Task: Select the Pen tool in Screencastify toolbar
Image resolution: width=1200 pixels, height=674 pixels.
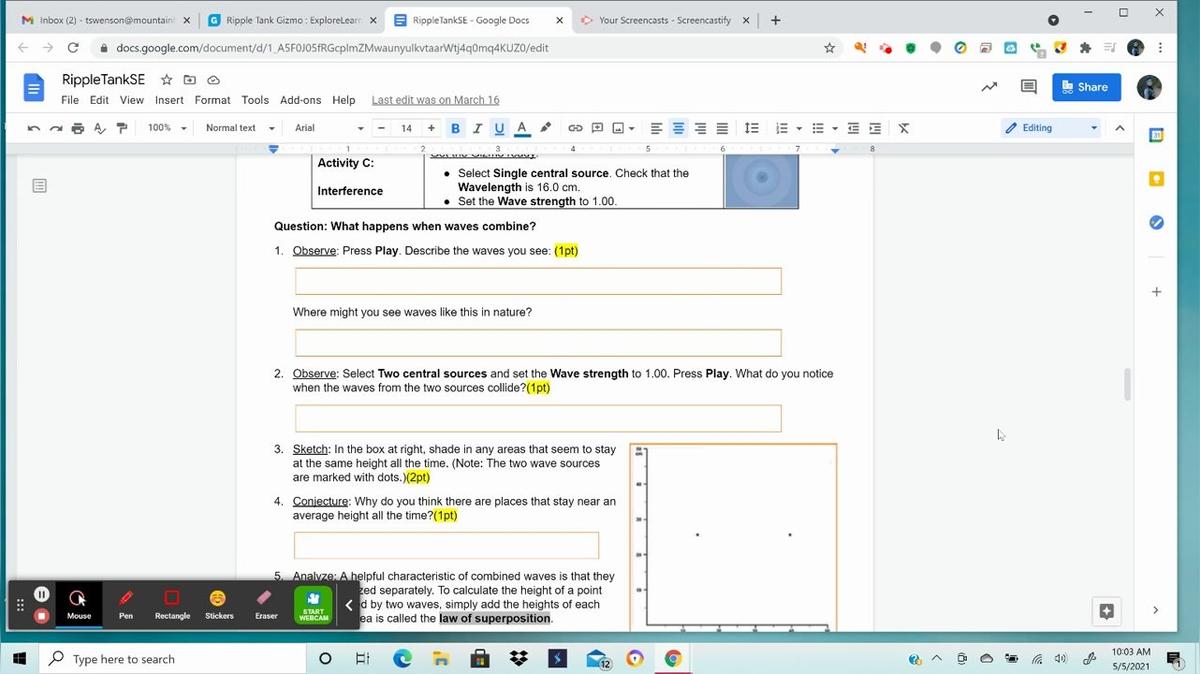Action: (x=126, y=604)
